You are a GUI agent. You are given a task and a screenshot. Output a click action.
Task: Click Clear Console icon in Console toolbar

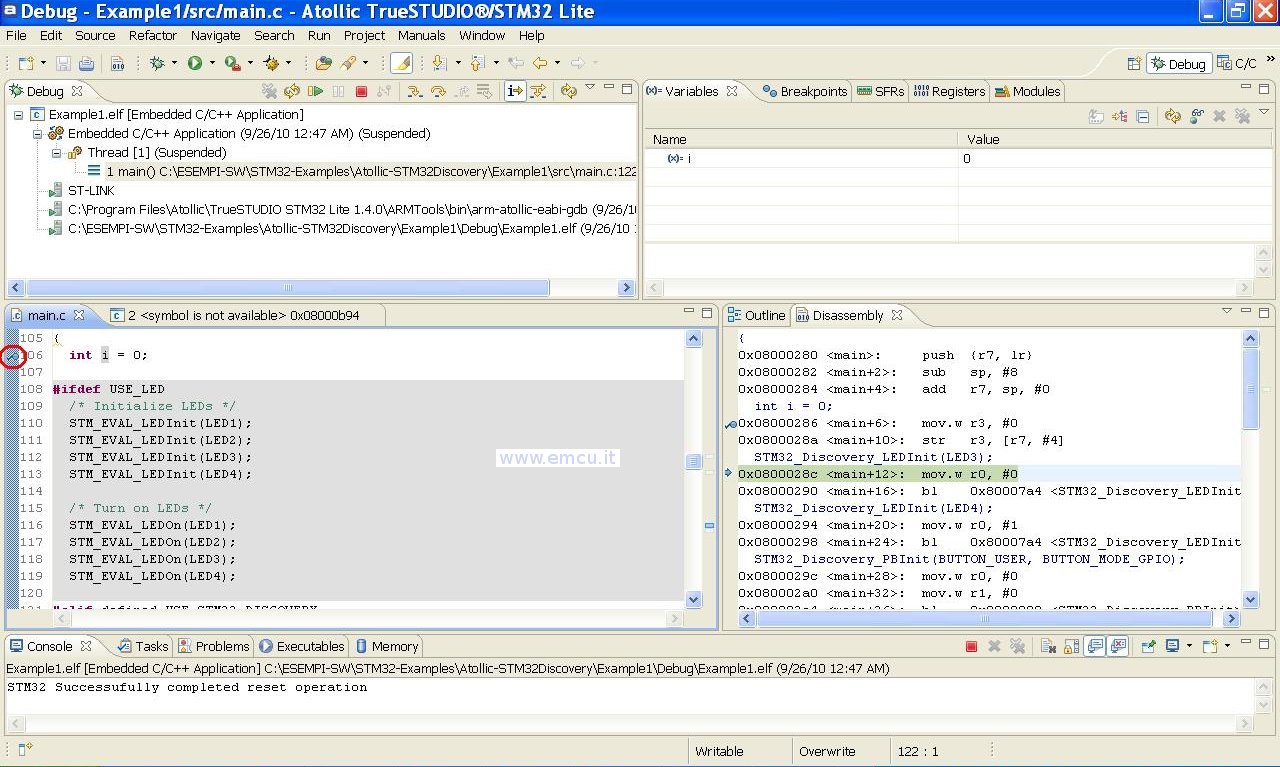(1049, 646)
